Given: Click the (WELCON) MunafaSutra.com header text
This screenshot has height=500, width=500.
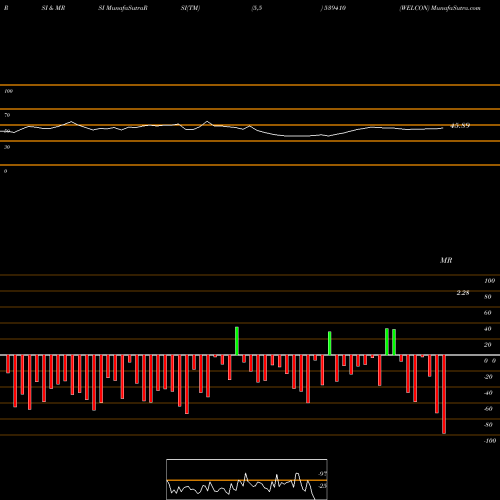Looking at the screenshot, I should [x=440, y=8].
